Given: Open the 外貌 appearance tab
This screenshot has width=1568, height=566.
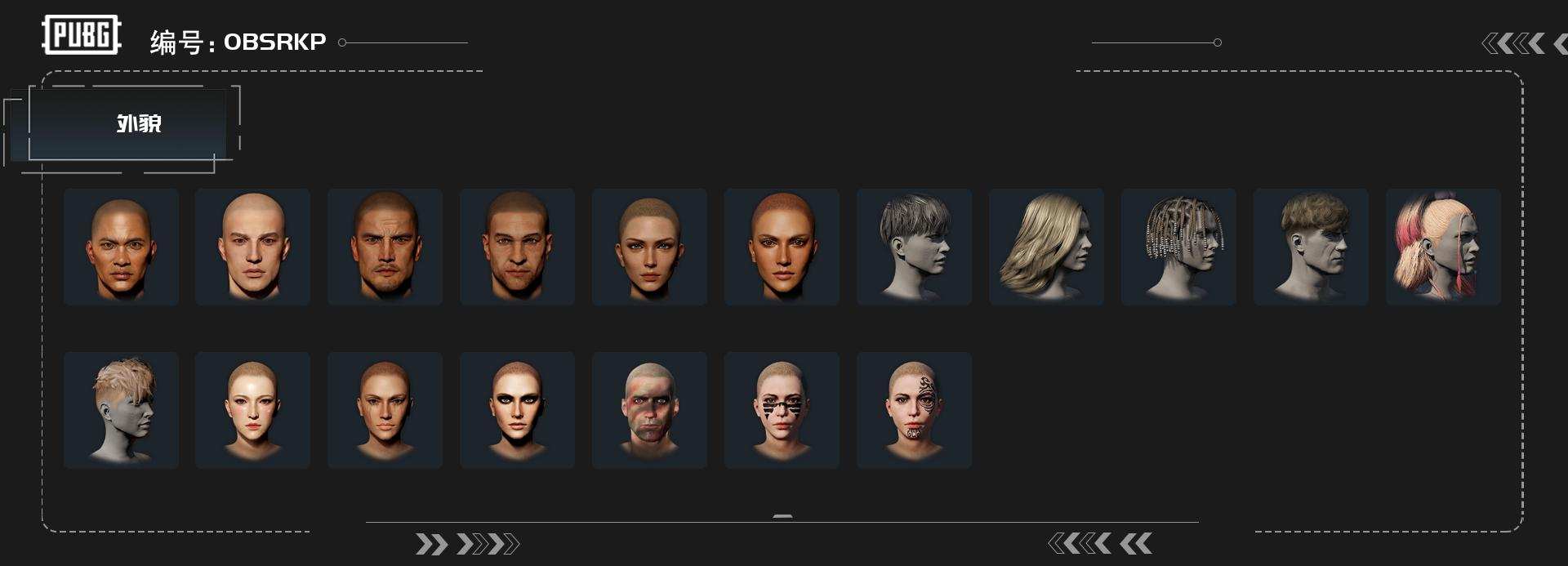Looking at the screenshot, I should pos(127,124).
